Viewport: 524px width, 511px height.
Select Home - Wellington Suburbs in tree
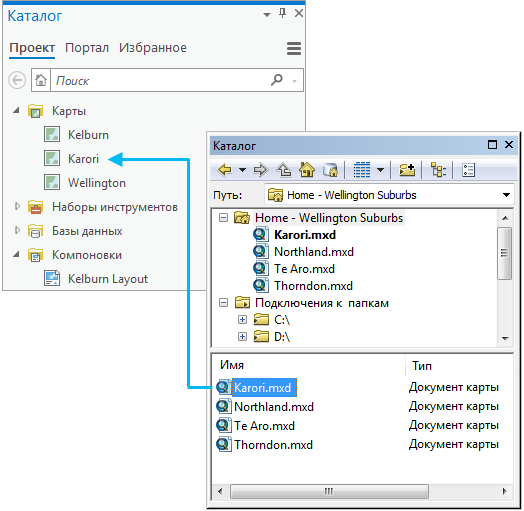coord(329,218)
